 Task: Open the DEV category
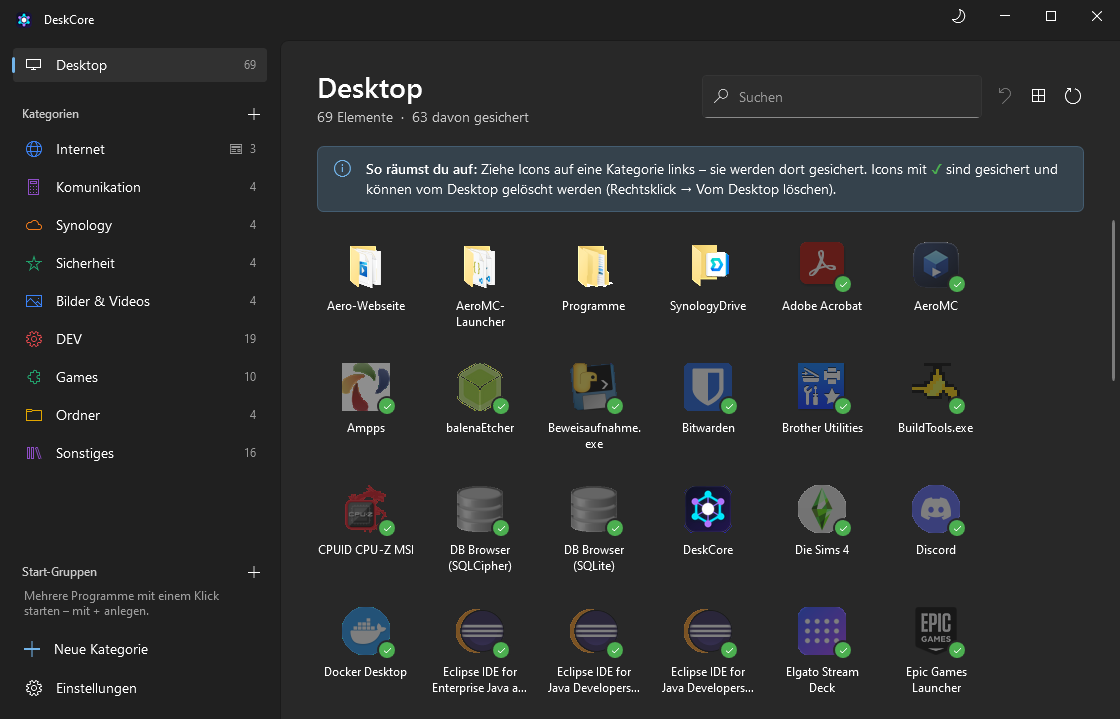click(140, 339)
